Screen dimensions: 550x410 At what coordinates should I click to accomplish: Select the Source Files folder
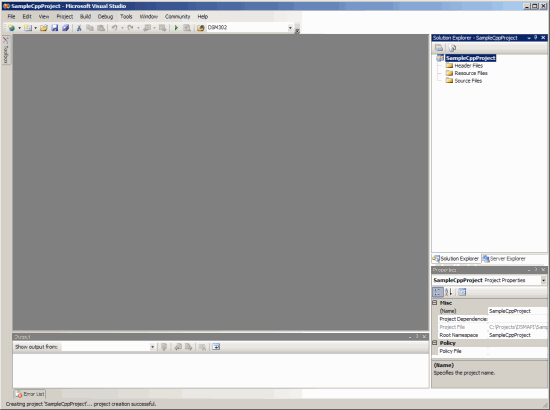[468, 81]
